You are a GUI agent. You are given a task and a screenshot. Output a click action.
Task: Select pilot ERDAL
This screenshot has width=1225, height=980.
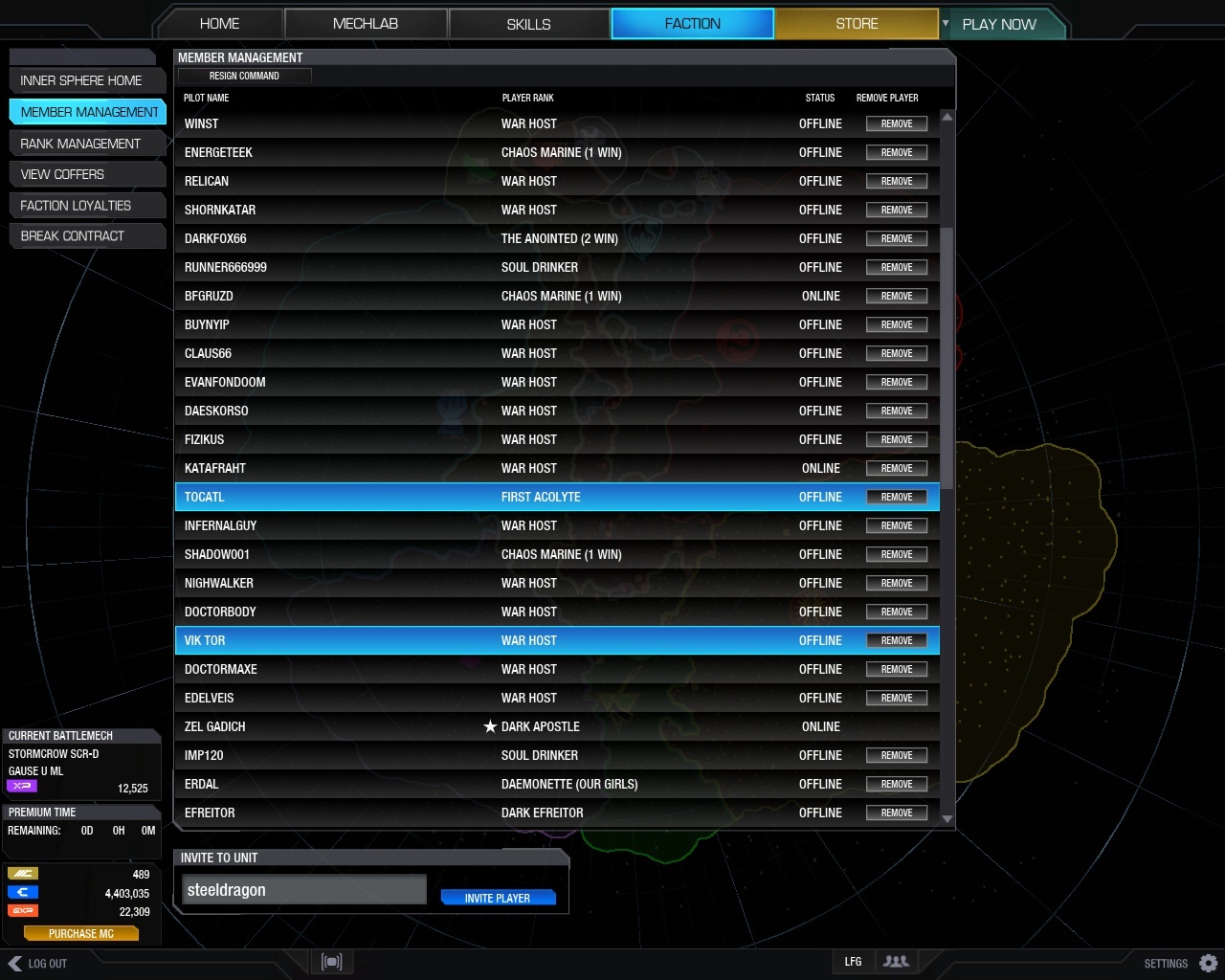(x=557, y=784)
